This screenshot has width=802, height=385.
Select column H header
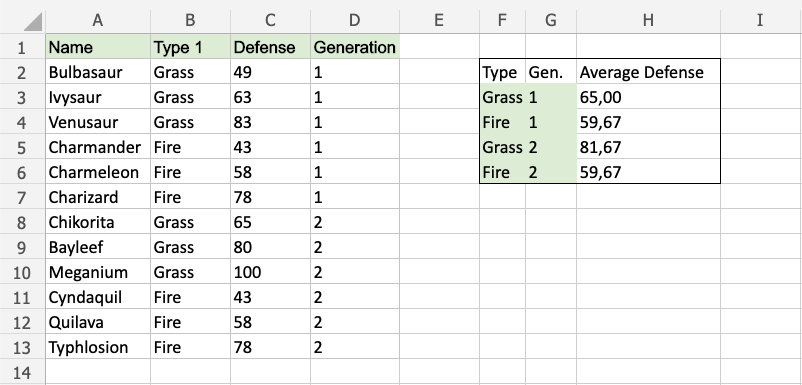pyautogui.click(x=648, y=20)
